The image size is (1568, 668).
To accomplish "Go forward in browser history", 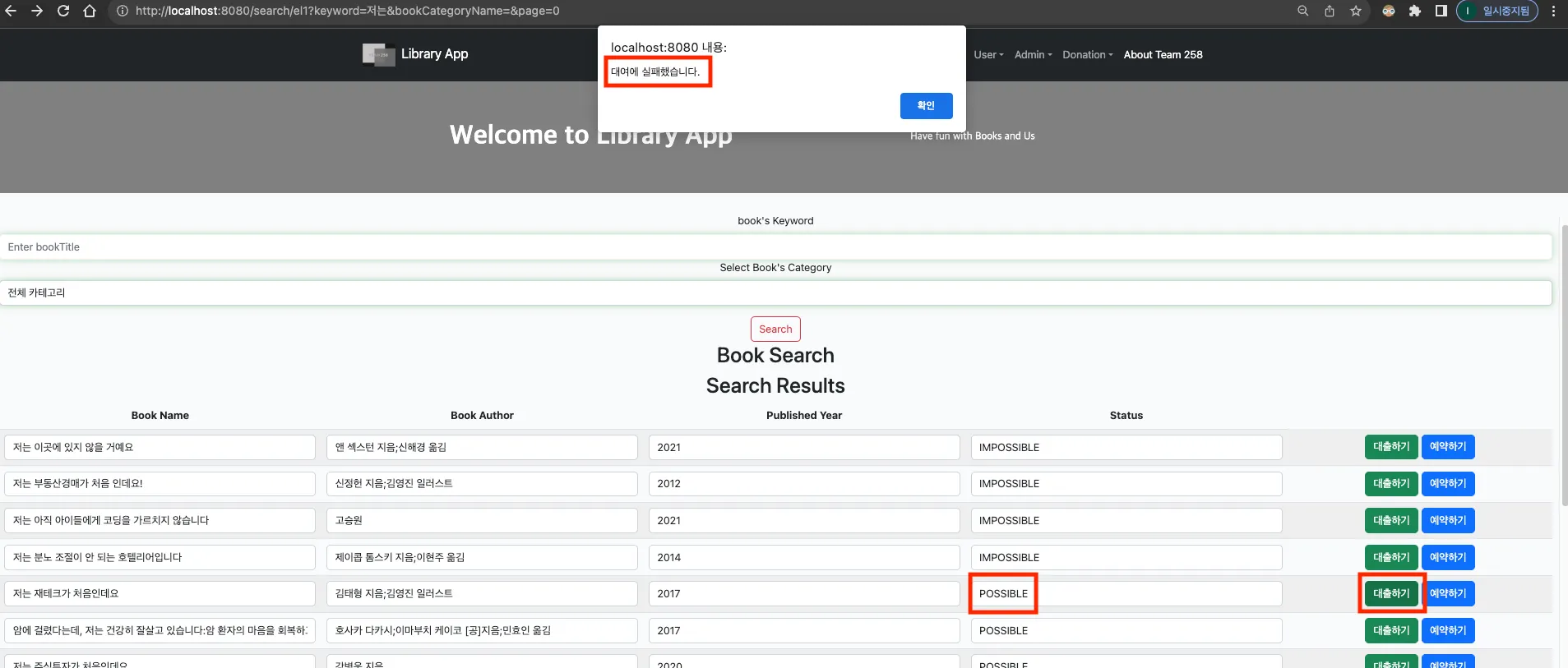I will [37, 11].
